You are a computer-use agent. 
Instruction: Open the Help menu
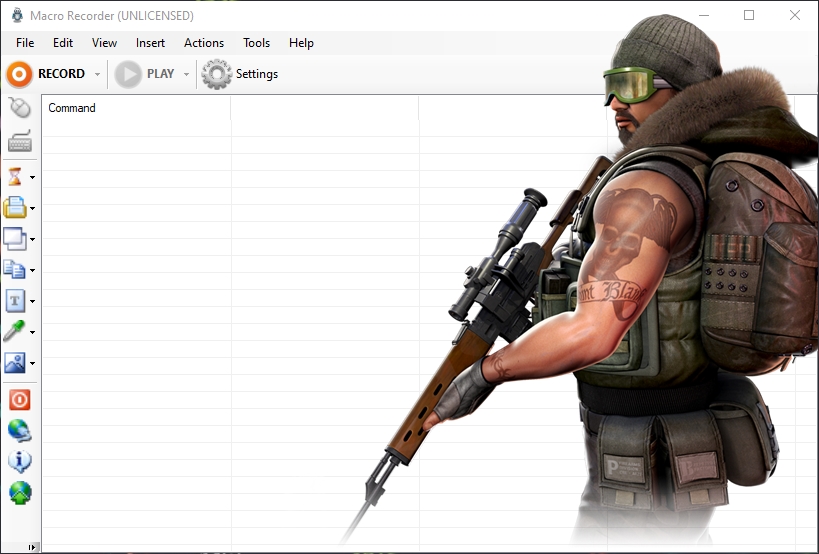(301, 43)
